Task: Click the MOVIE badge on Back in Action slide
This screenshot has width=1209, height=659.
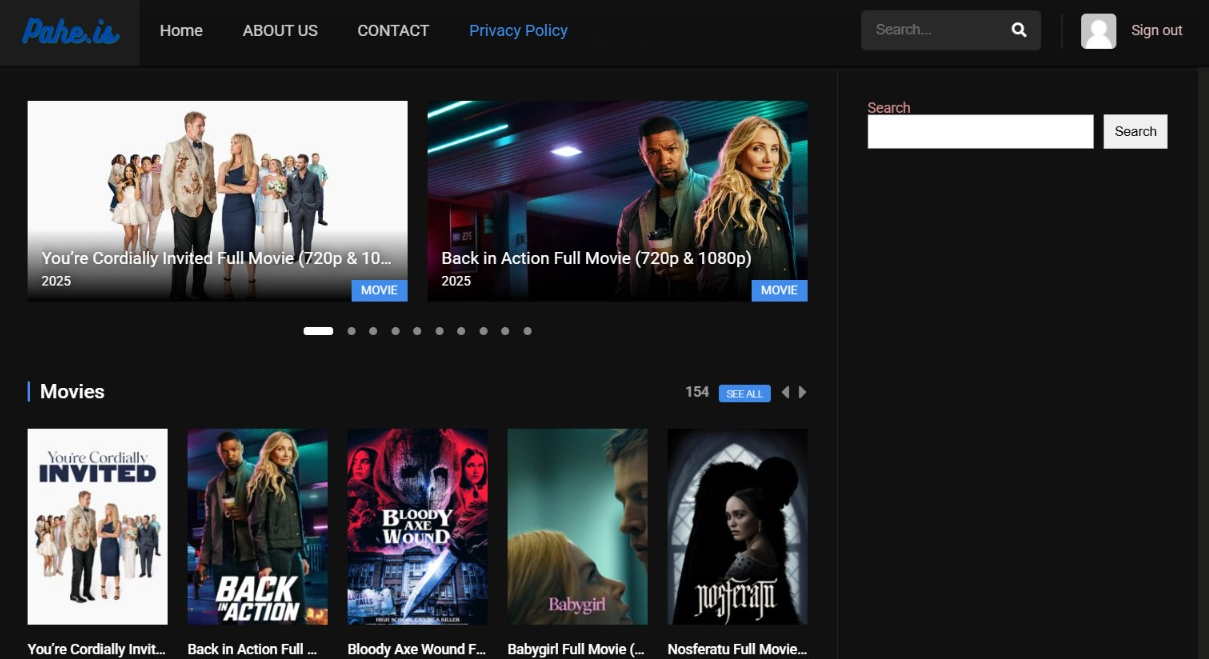Action: [779, 290]
